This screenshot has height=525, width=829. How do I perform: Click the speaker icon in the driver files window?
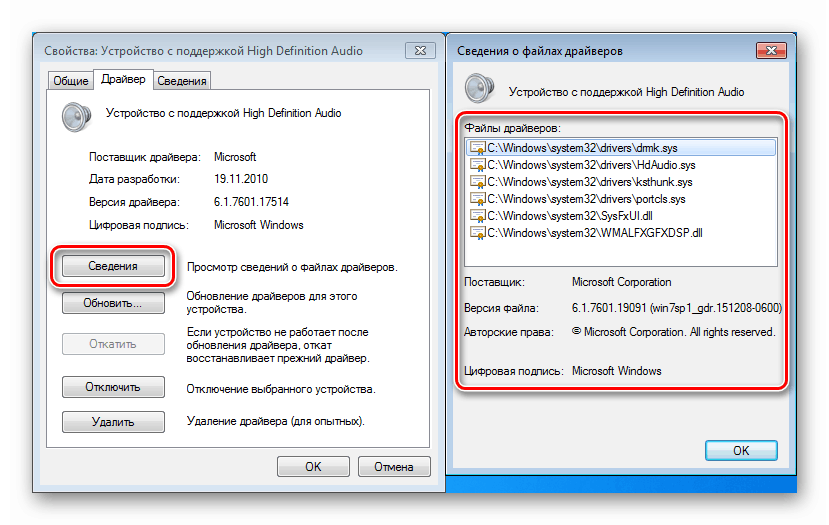tap(480, 88)
